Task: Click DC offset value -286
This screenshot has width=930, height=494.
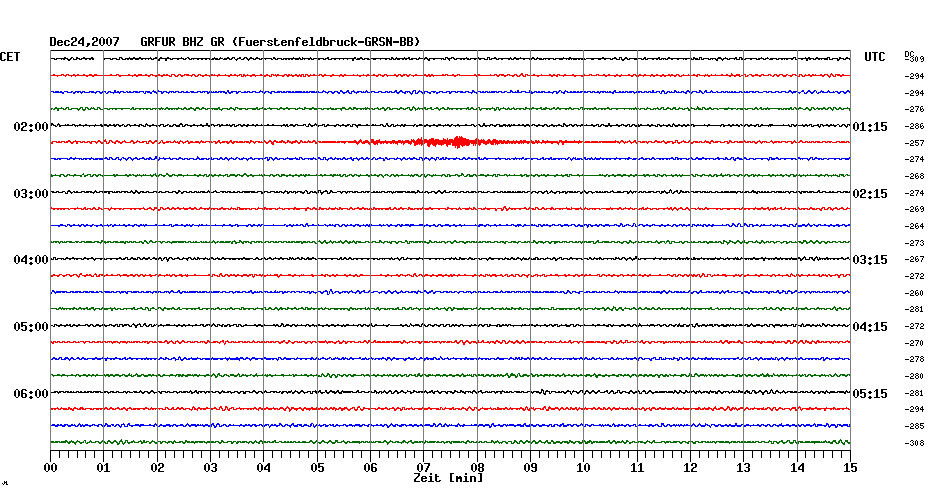Action: 915,126
